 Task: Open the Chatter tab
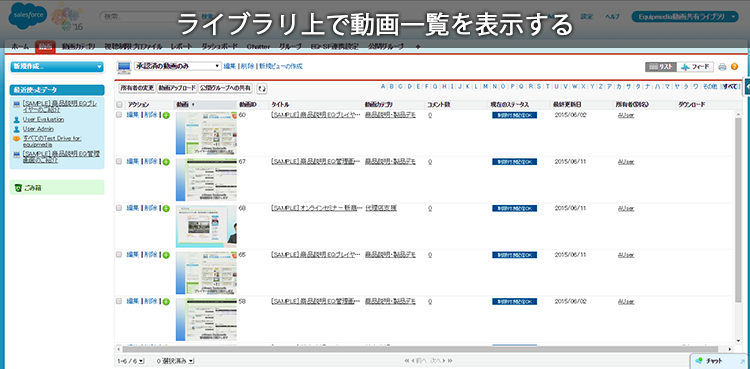[x=258, y=47]
